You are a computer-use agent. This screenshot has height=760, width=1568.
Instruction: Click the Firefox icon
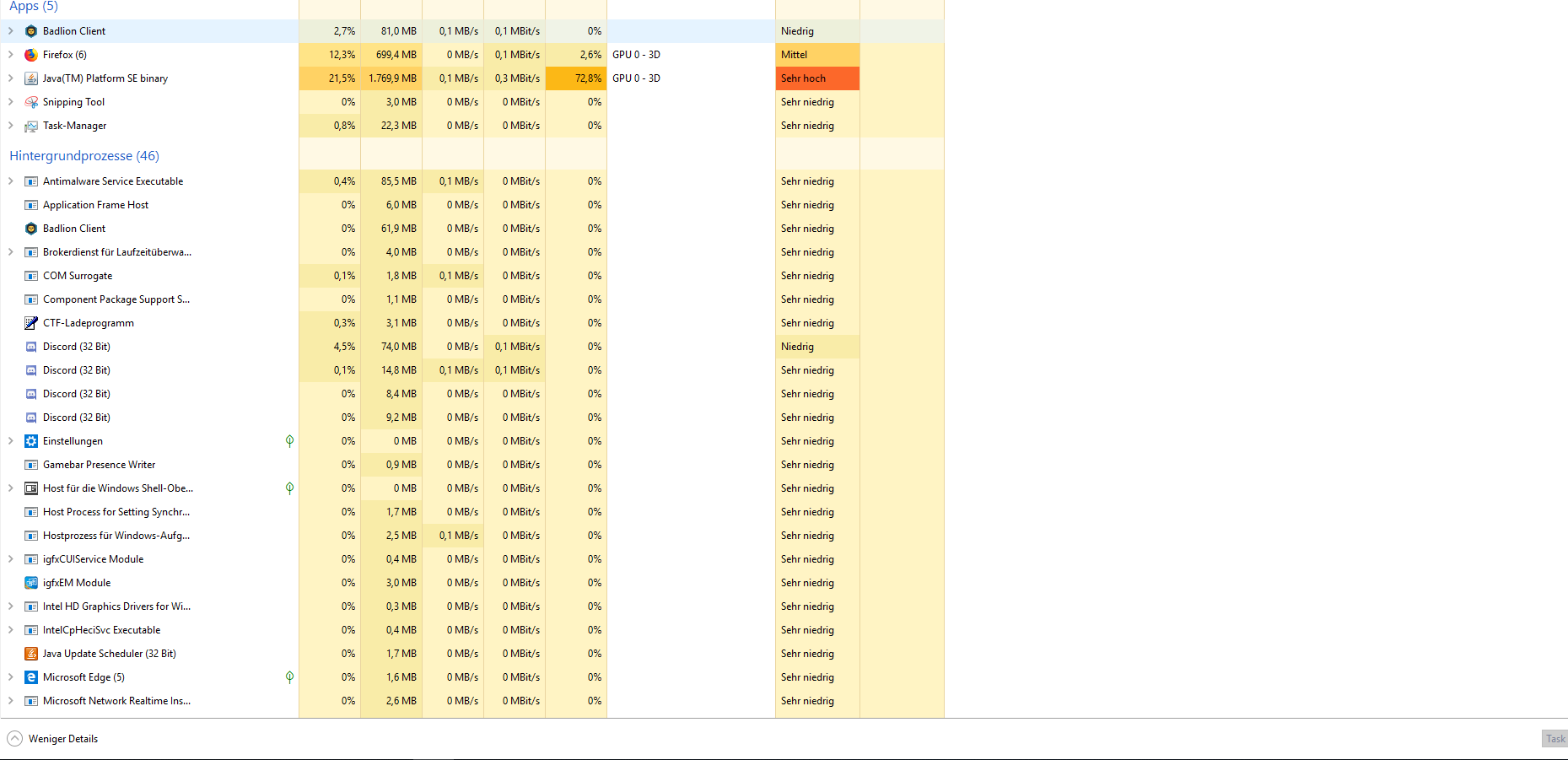click(x=31, y=55)
